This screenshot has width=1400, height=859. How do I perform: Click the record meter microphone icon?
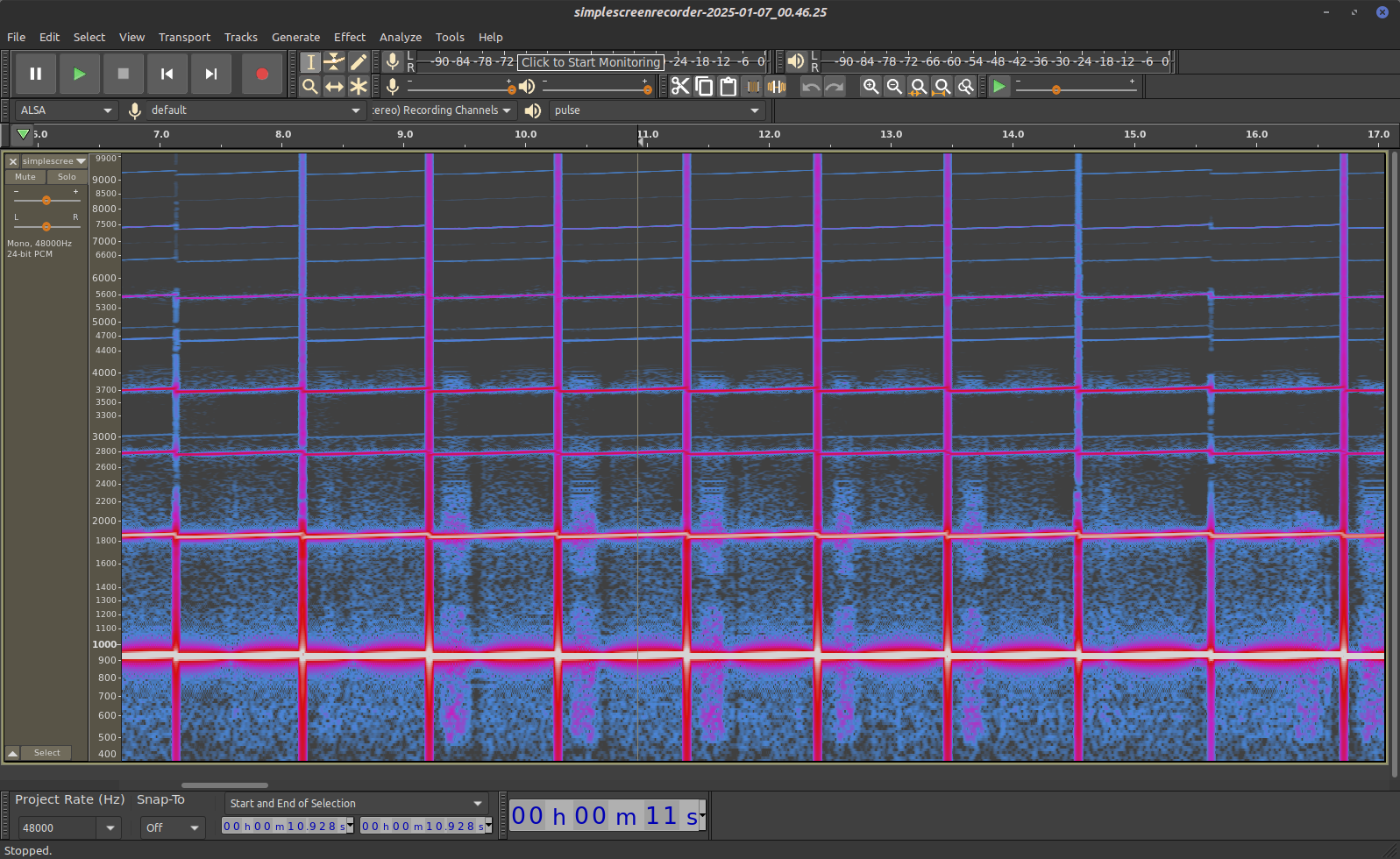pos(393,61)
